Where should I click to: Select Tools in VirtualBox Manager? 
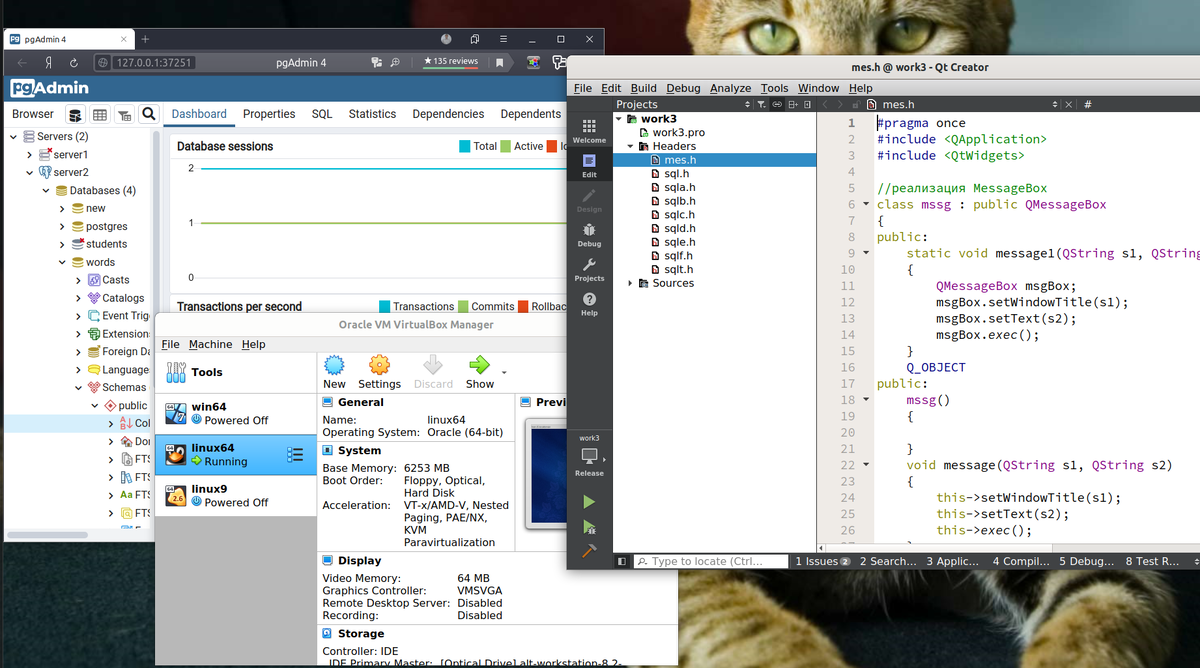point(236,372)
